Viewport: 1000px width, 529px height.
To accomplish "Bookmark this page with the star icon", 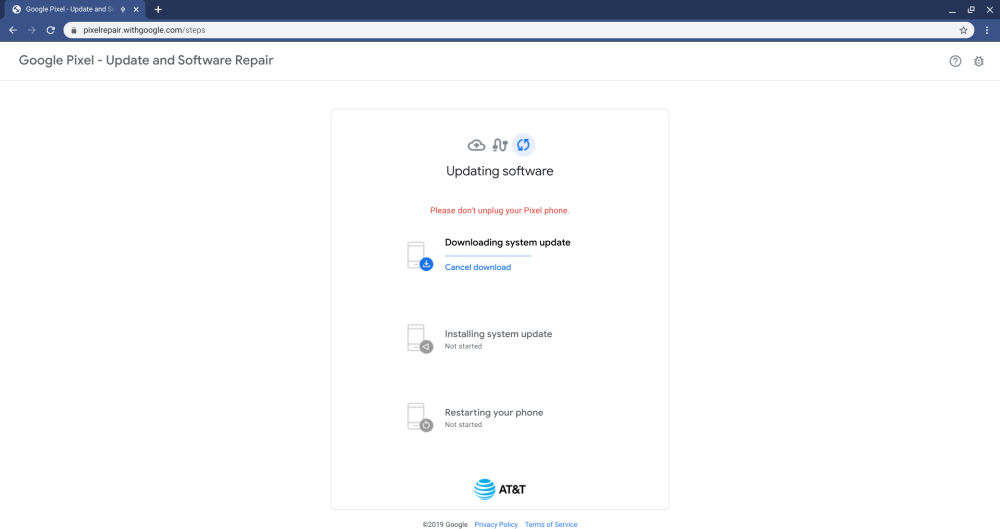I will point(963,30).
